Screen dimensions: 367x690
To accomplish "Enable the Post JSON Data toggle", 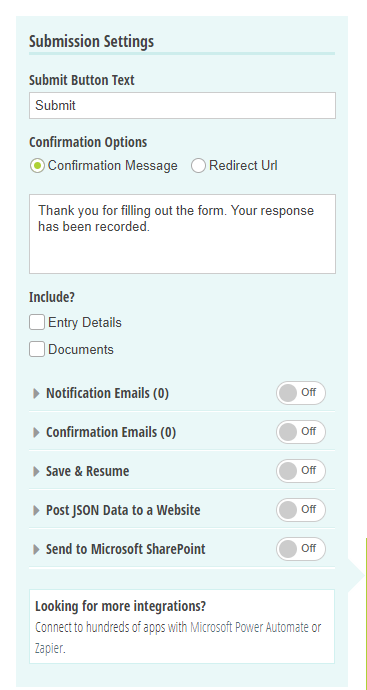I will [301, 510].
